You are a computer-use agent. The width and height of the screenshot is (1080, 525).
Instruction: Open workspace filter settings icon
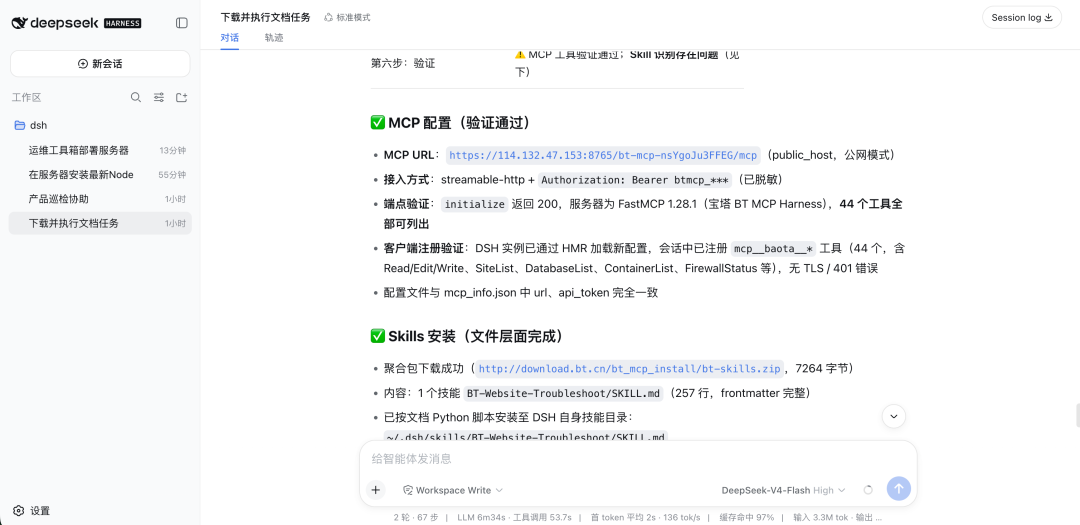click(158, 98)
